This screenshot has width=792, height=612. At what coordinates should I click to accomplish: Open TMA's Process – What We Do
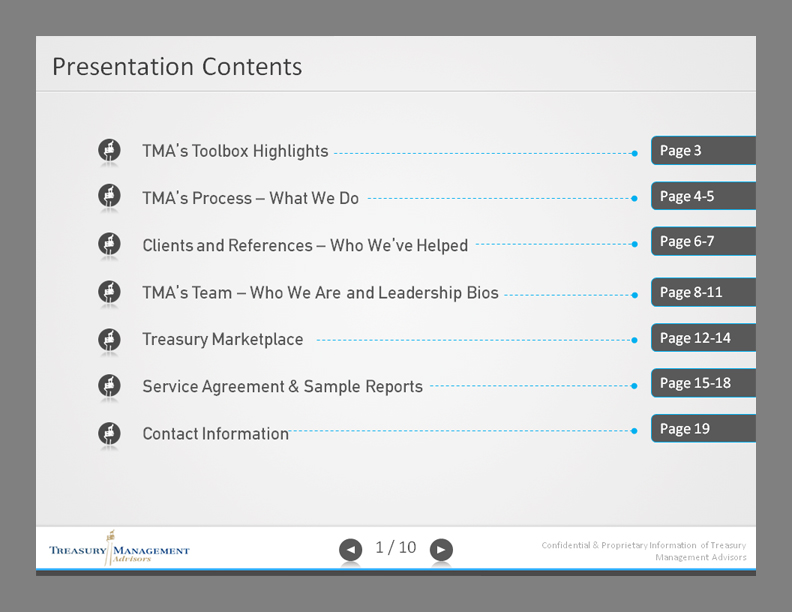tap(251, 198)
